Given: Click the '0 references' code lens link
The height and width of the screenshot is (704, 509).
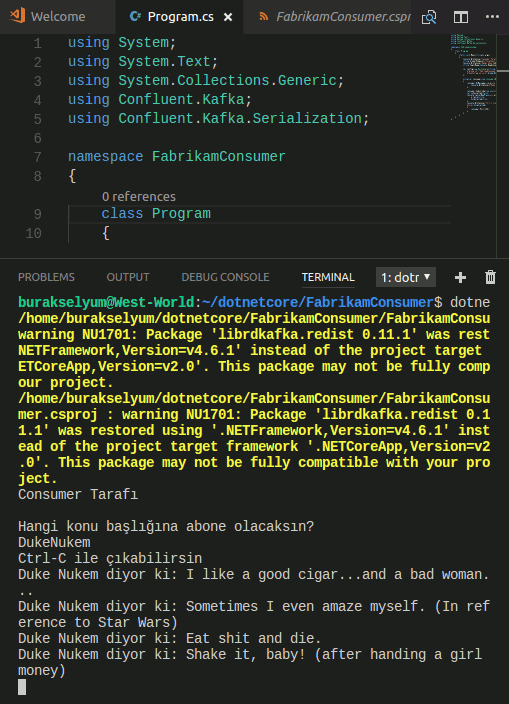Looking at the screenshot, I should point(139,197).
